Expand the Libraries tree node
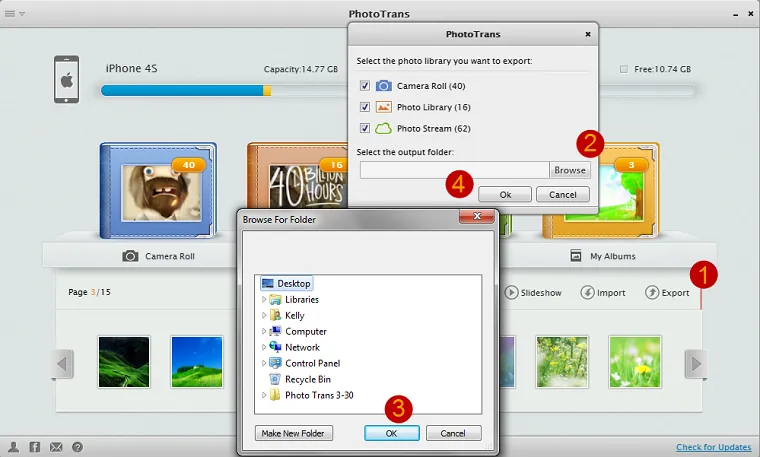Screen dimensions: 760x457 pyautogui.click(x=264, y=299)
